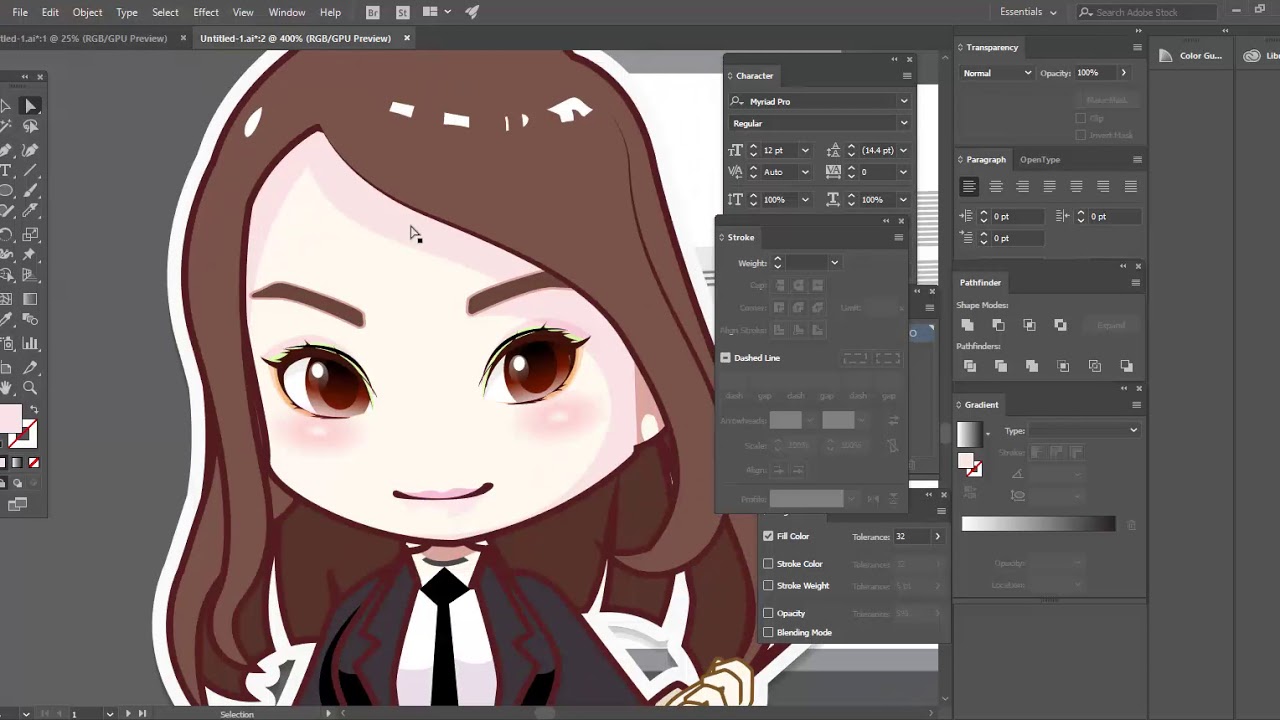Toggle the Invert Mask checkbox
This screenshot has height=720, width=1280.
point(1080,135)
